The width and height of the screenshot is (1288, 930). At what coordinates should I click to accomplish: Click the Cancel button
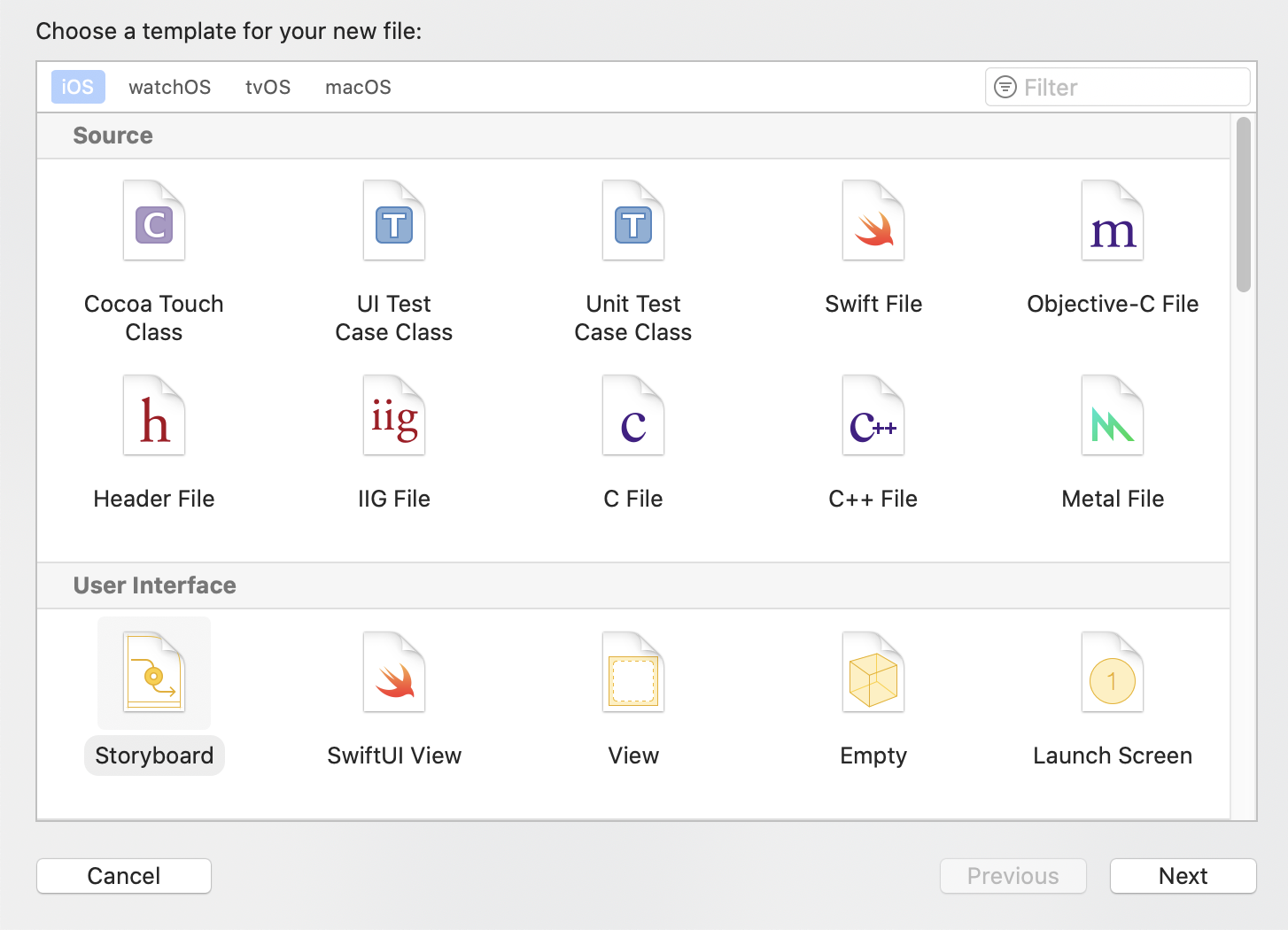[x=124, y=876]
